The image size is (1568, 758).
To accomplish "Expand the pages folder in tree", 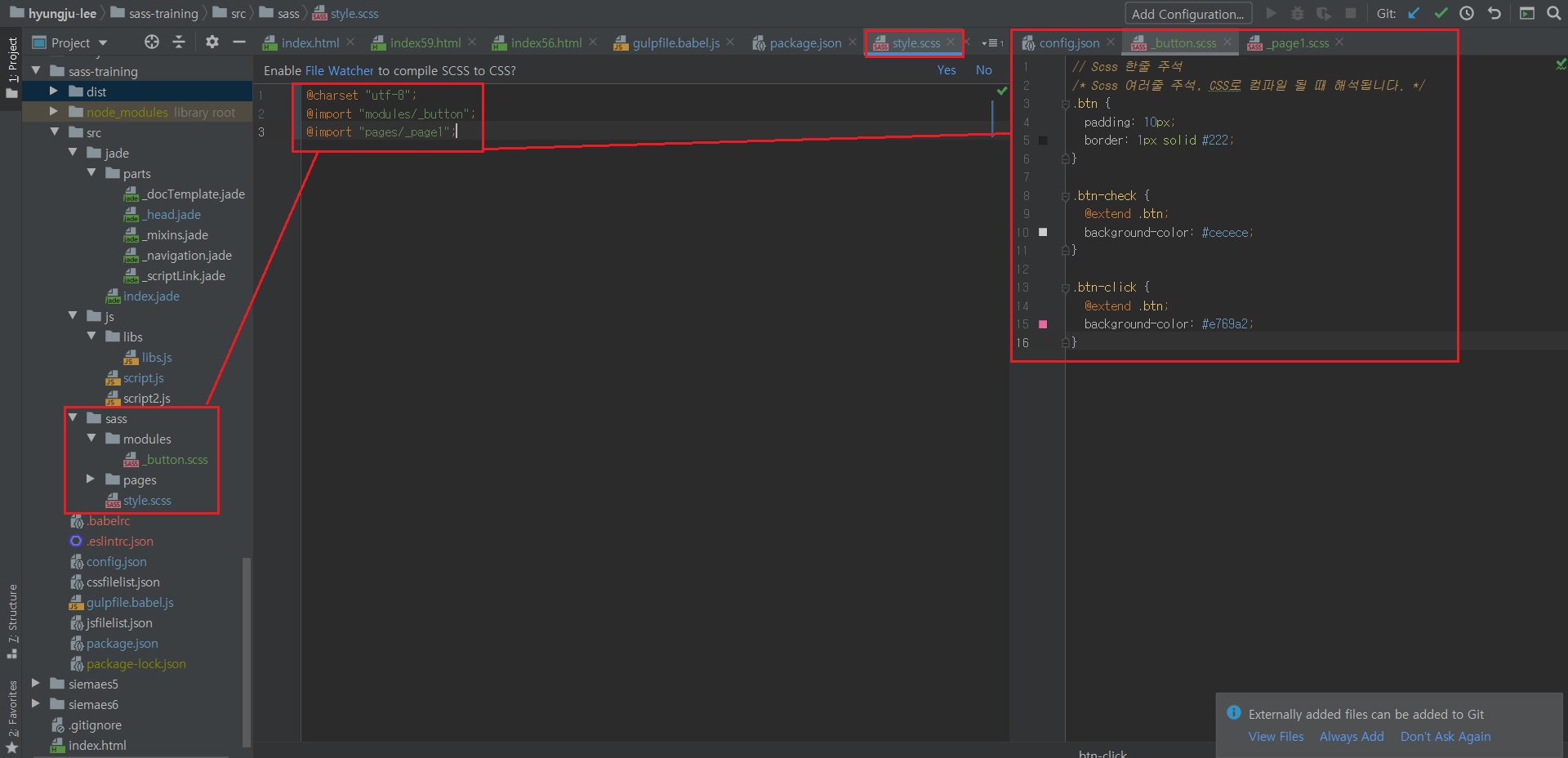I will 91,479.
